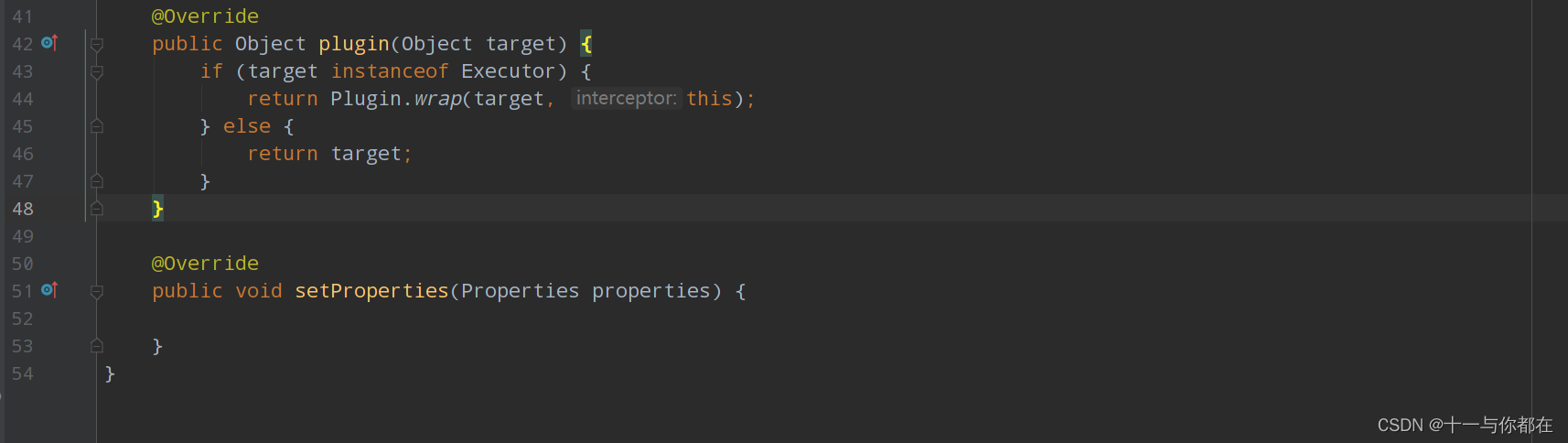Collapse the setProperties method fold on line 51
Viewport: 1568px width, 443px height.
coord(97,291)
